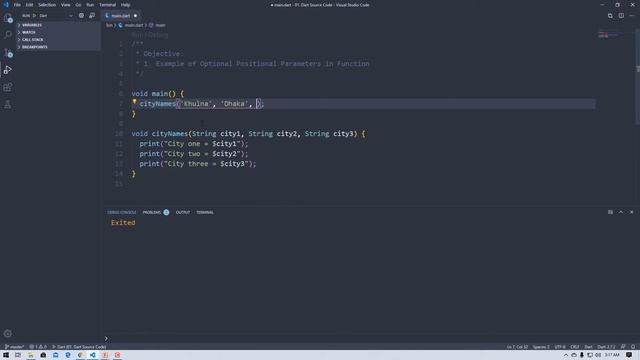
Task: Click the feedback icon in status bar
Action: coord(623,347)
